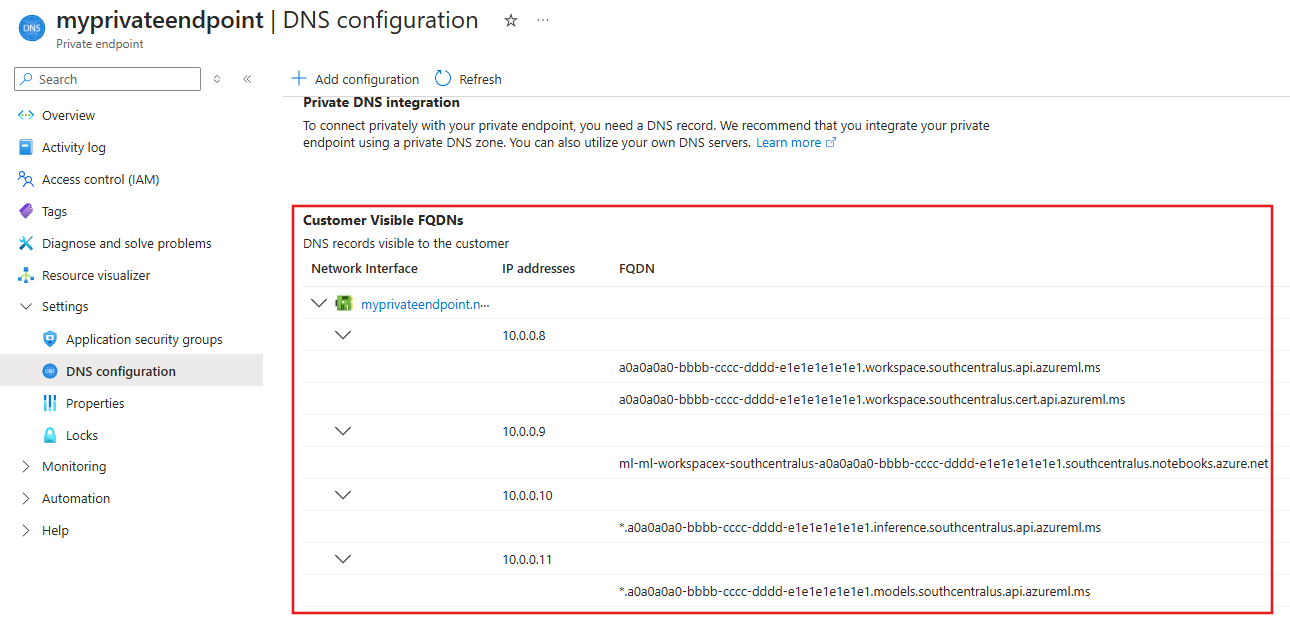Click the DNS private endpoint badge icon
This screenshot has width=1290, height=620.
31,28
